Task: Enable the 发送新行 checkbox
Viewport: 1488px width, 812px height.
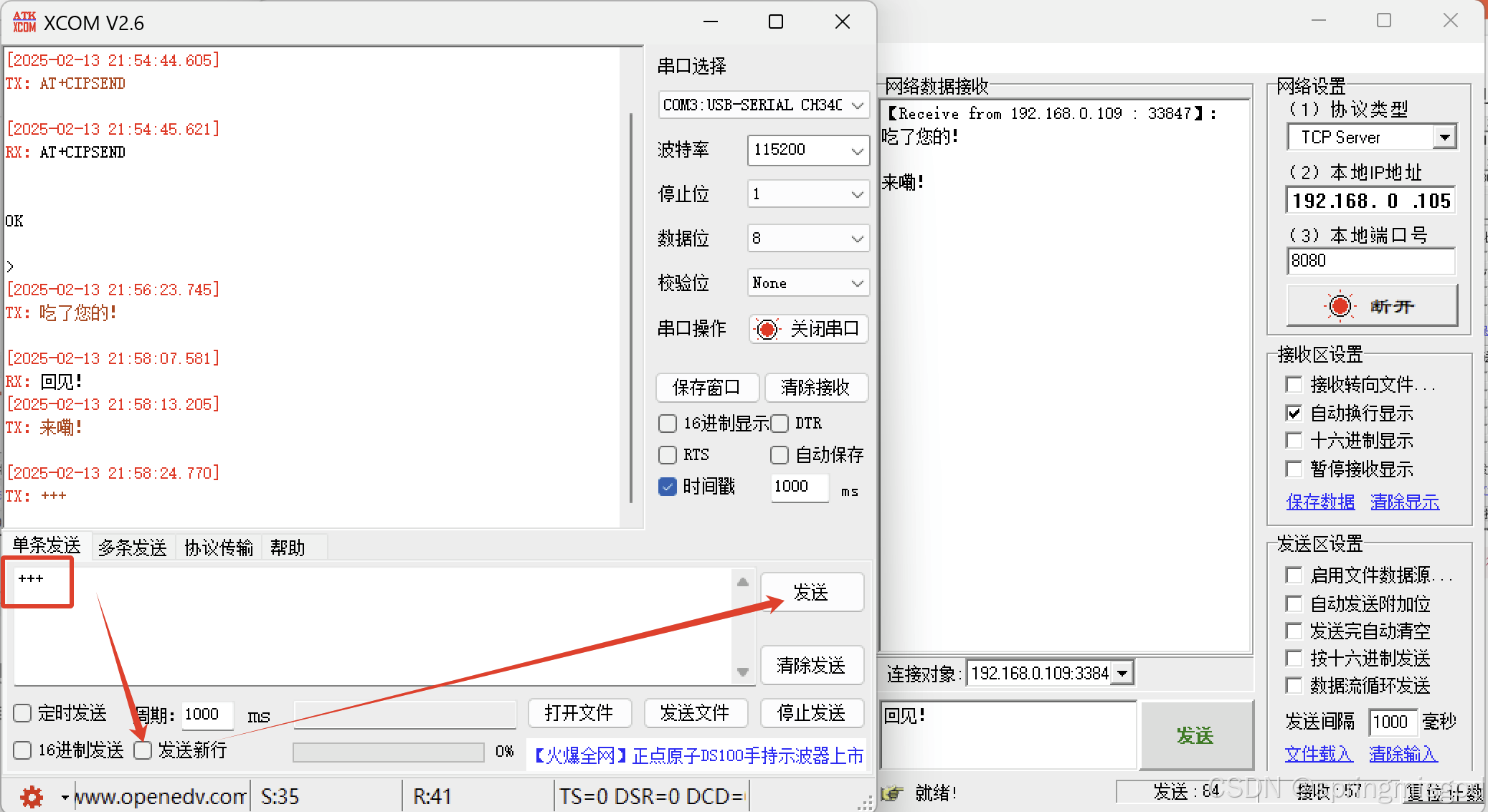Action: point(143,750)
